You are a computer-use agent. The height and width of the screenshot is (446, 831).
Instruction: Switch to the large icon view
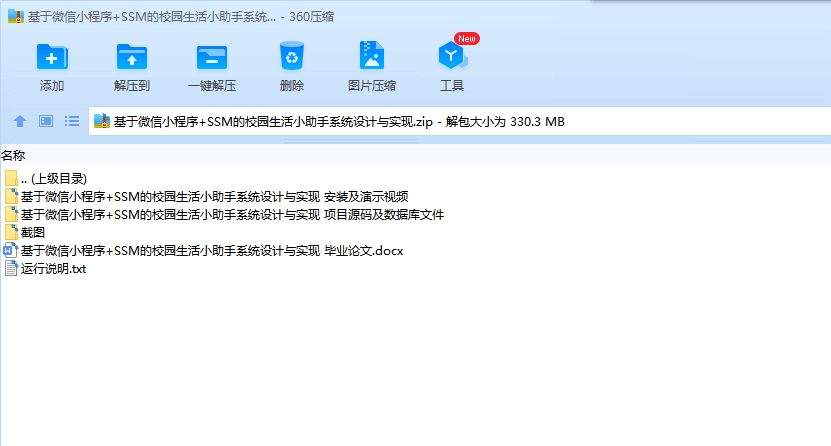pyautogui.click(x=46, y=121)
